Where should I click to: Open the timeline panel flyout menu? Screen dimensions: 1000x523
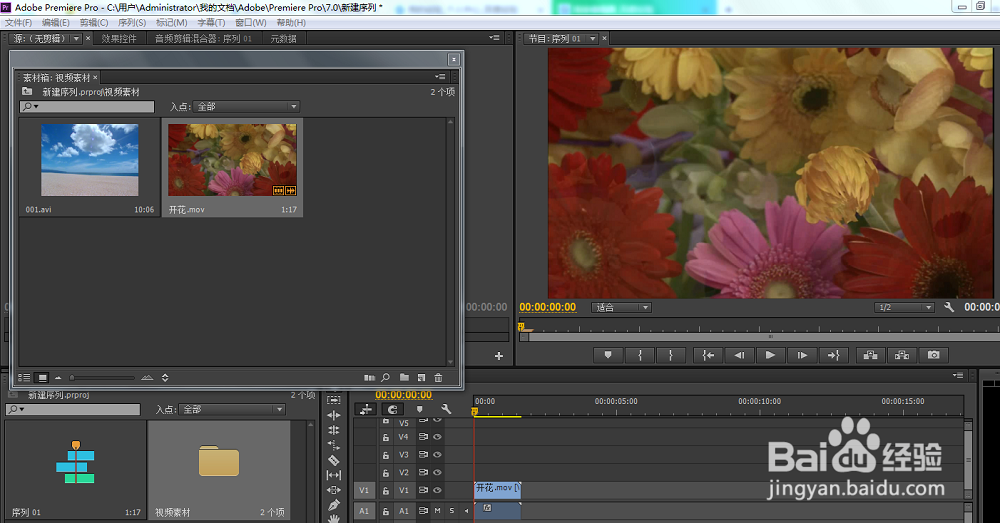(x=958, y=376)
